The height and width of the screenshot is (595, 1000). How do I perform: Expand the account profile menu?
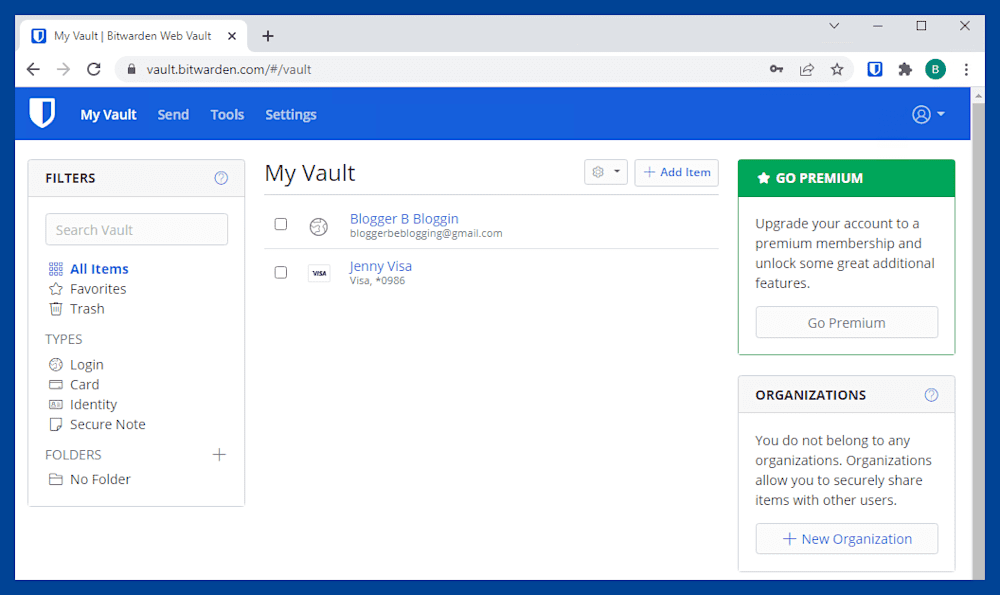coord(928,114)
